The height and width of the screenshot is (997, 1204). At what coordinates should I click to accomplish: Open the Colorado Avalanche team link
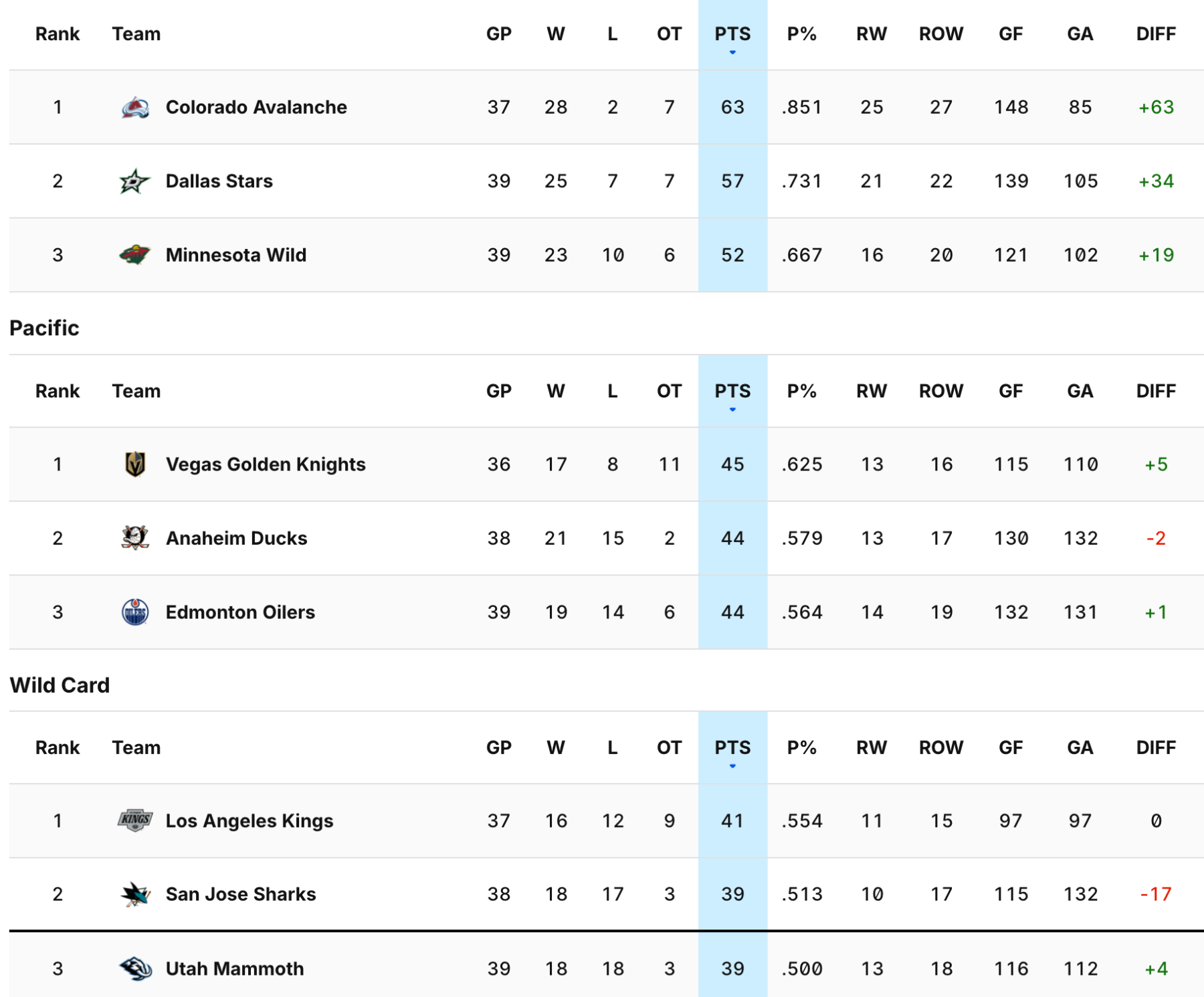256,108
